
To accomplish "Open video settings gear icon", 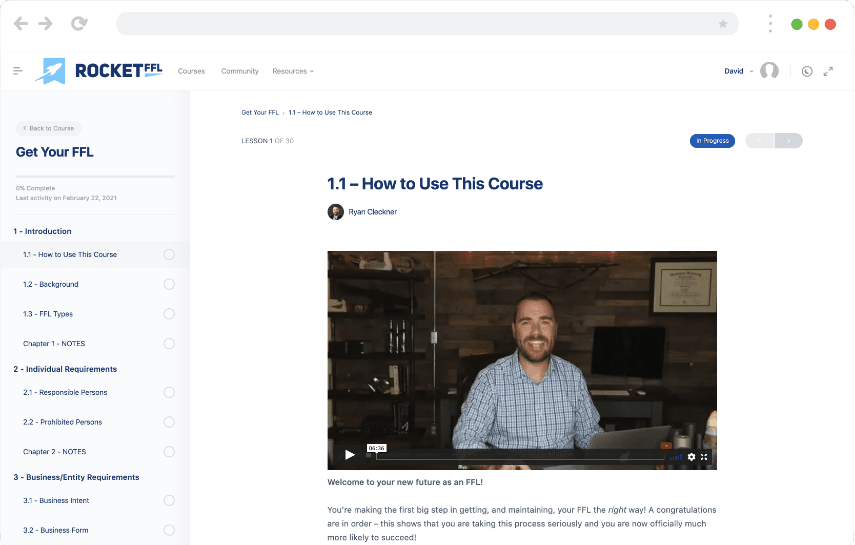I will tap(691, 456).
